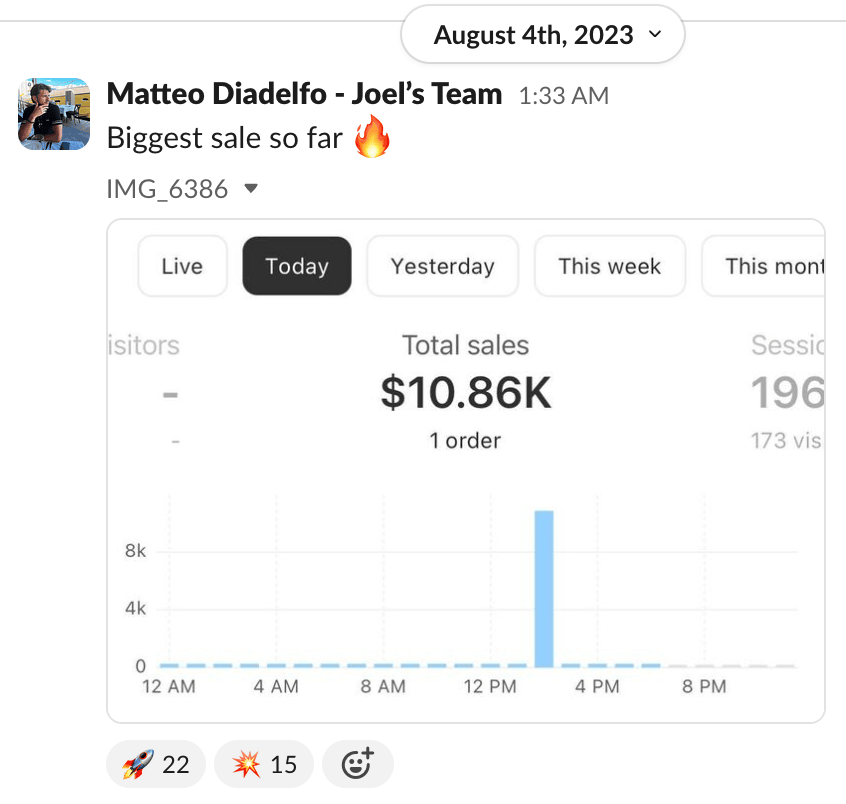The height and width of the screenshot is (804, 846).
Task: Click the "1 order" label
Action: point(465,440)
